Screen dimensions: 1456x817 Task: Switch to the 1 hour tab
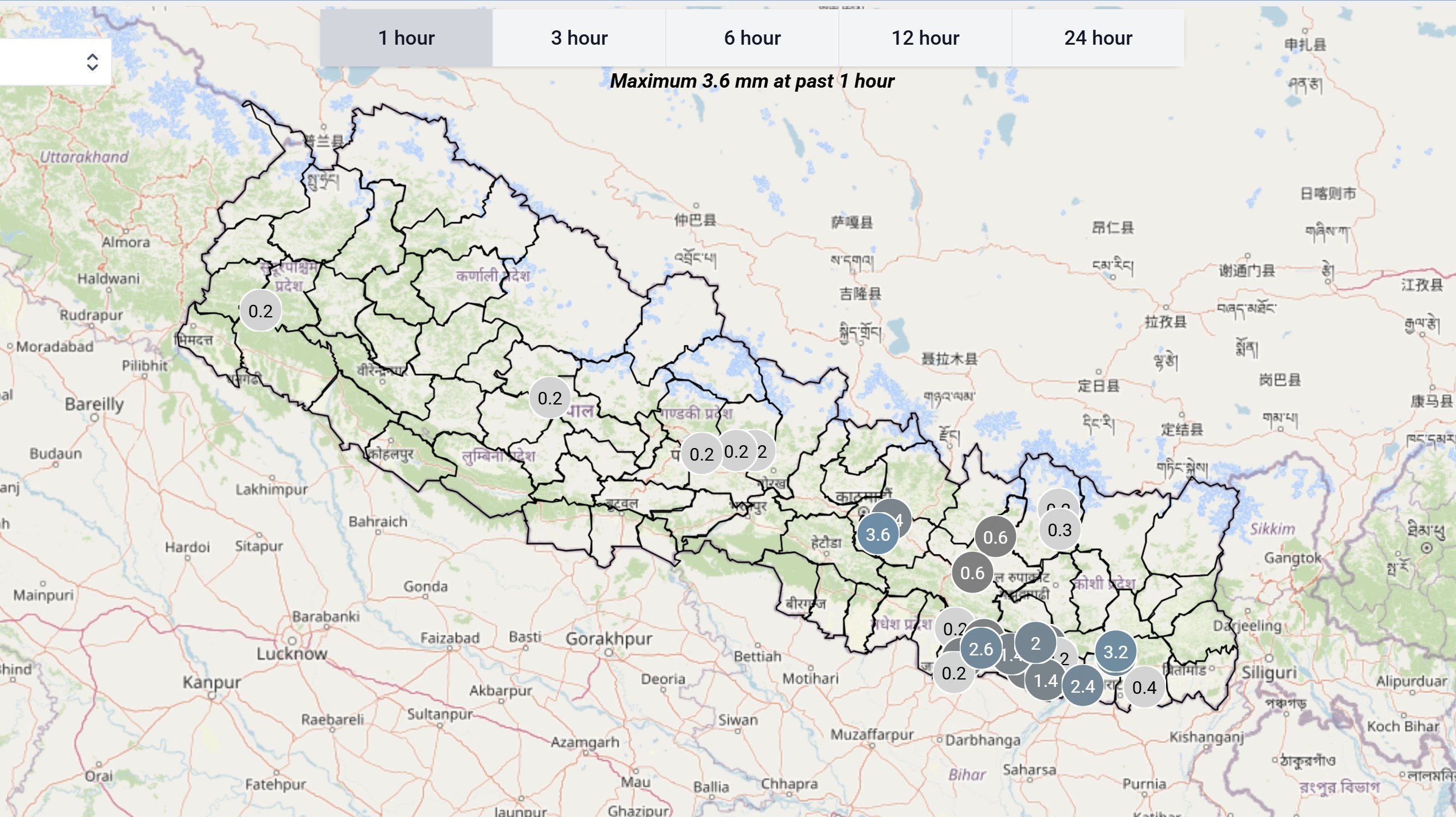click(406, 38)
